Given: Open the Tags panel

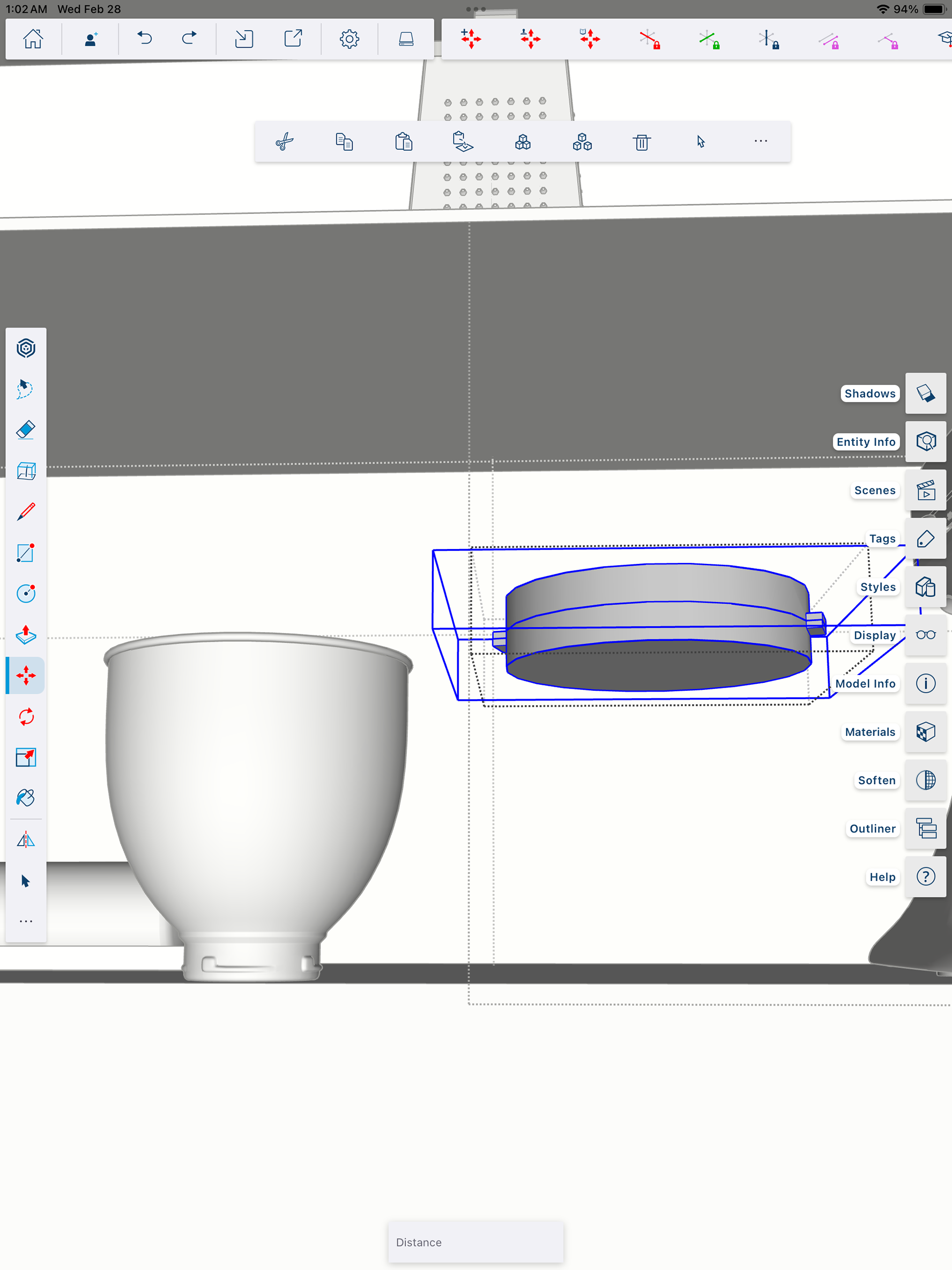Looking at the screenshot, I should point(926,539).
